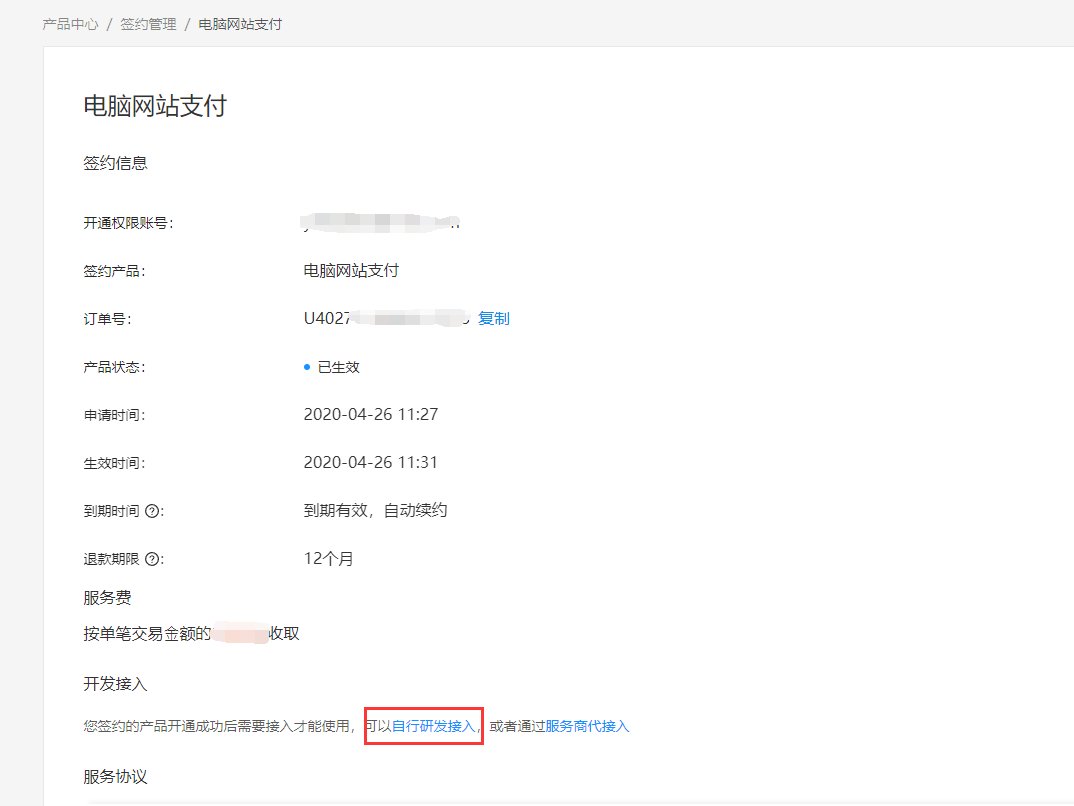This screenshot has height=806, width=1074.
Task: Click the 服务协议 section heading
Action: click(115, 776)
